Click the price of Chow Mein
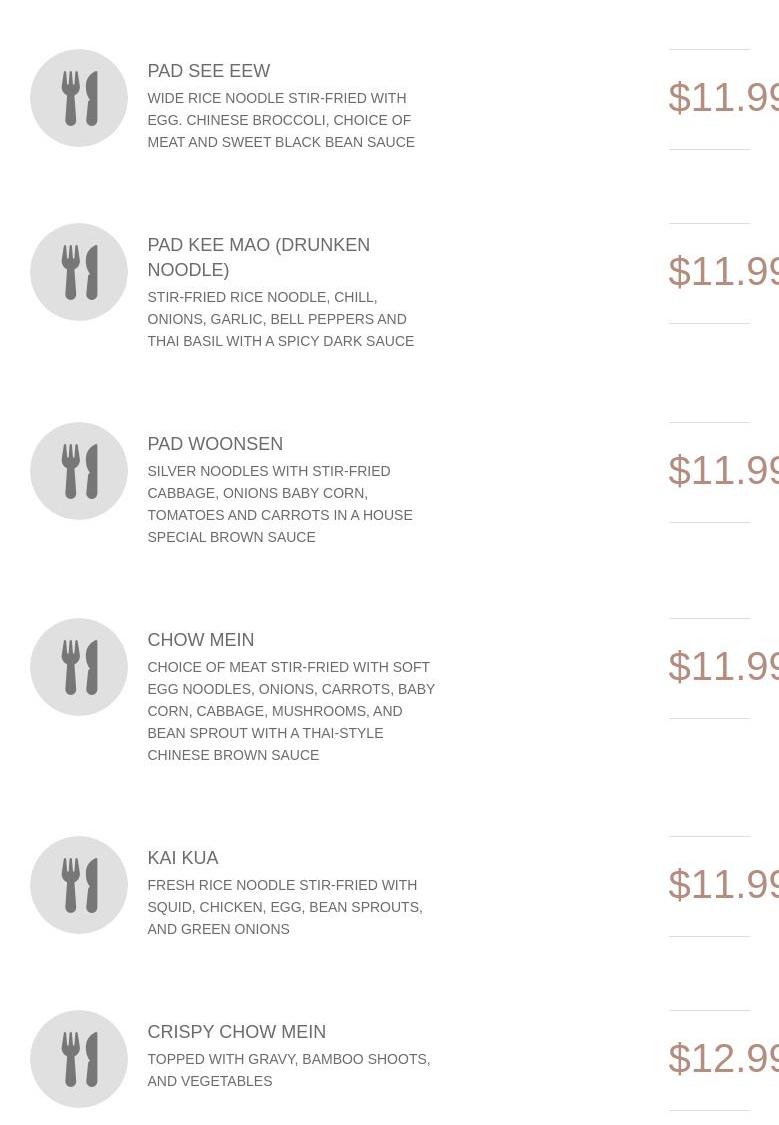This screenshot has height=1125, width=779. pos(723,667)
